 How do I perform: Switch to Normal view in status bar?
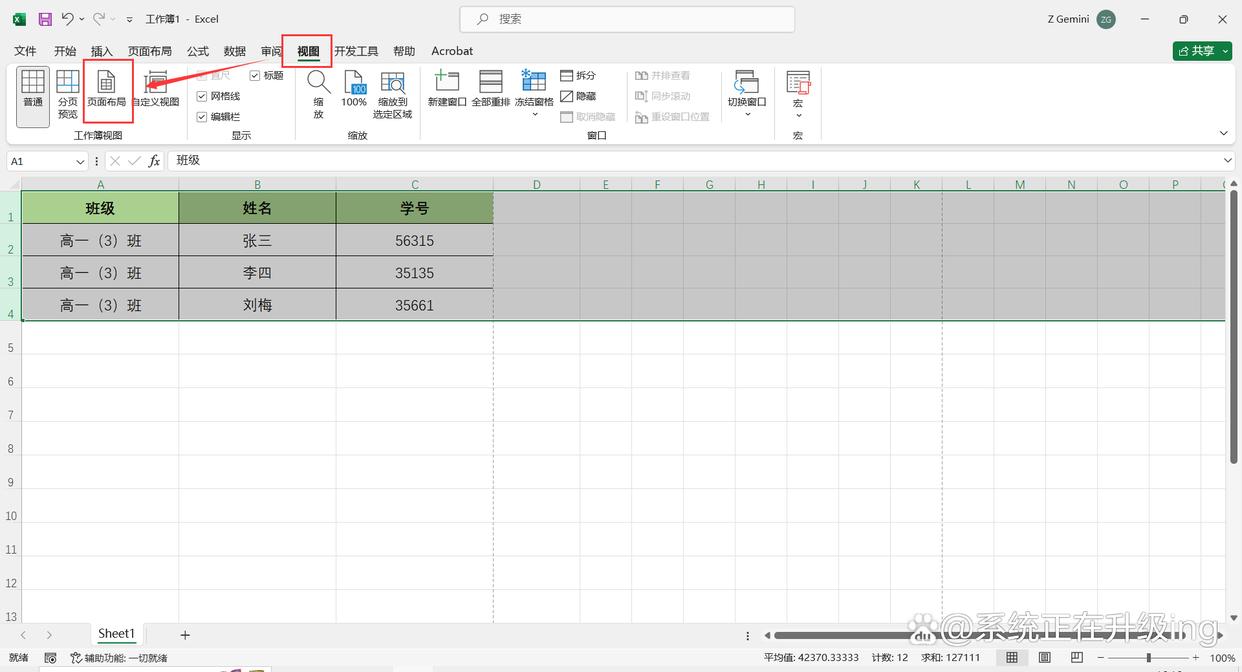(1012, 658)
